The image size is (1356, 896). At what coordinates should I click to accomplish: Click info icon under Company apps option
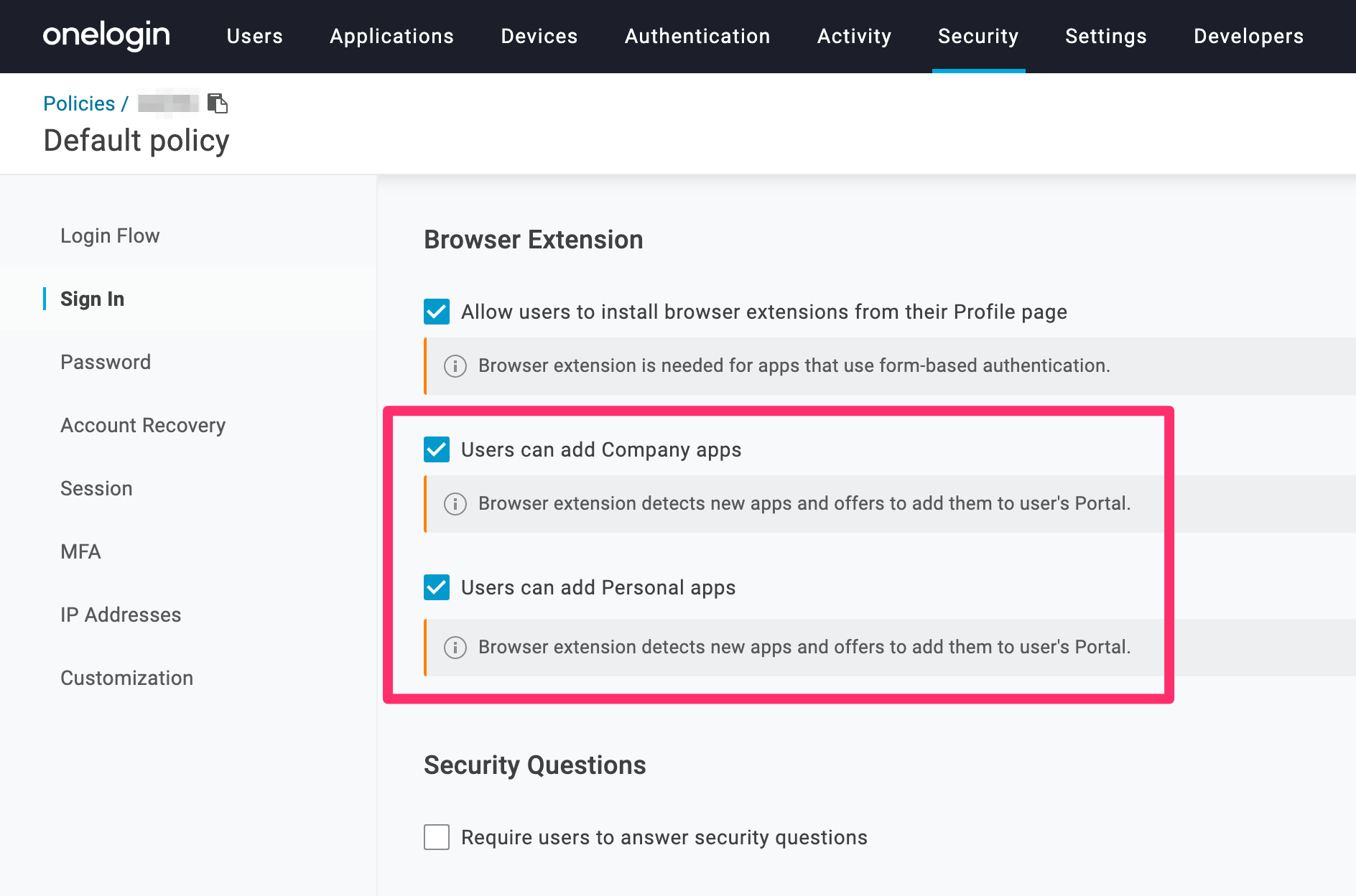tap(455, 504)
